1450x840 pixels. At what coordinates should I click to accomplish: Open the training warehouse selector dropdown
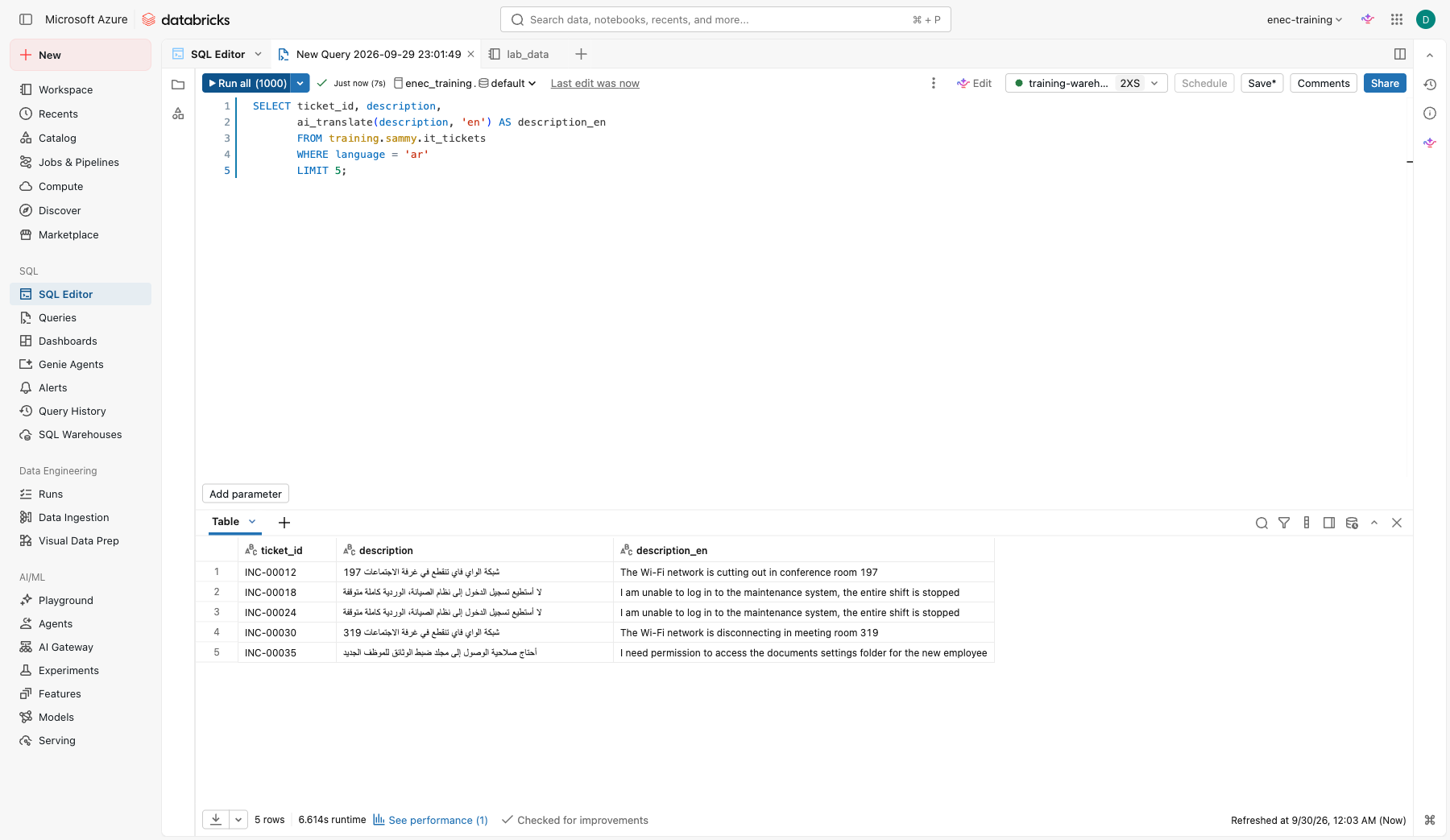click(1086, 83)
